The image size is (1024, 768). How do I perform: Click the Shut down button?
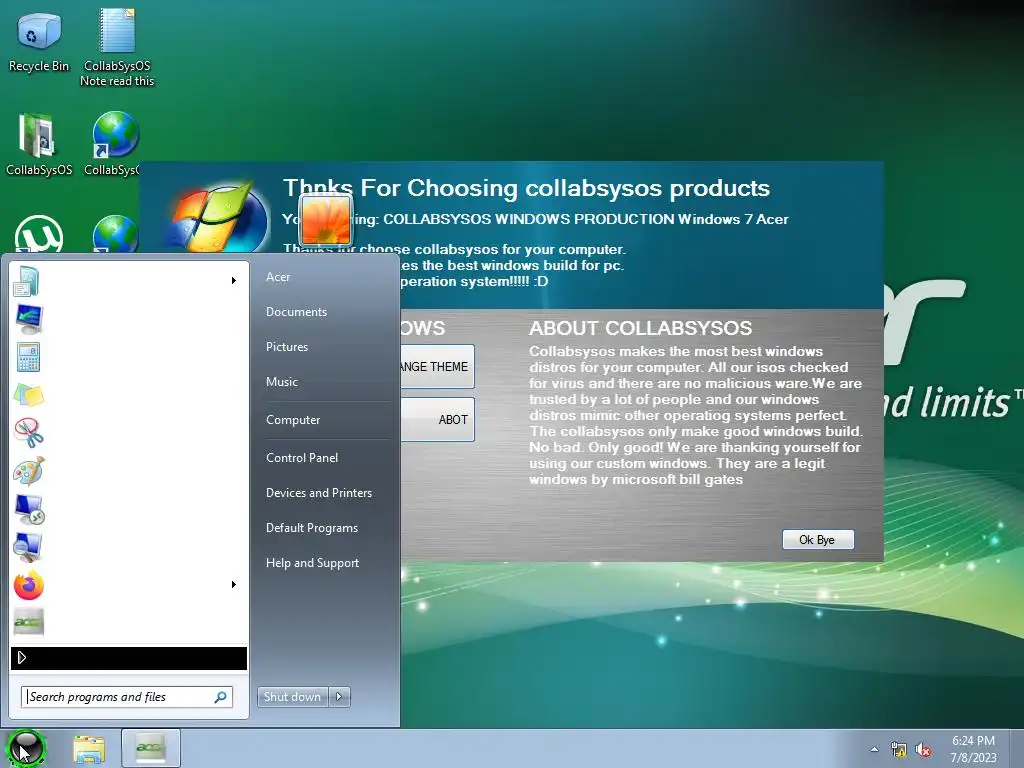click(x=293, y=697)
